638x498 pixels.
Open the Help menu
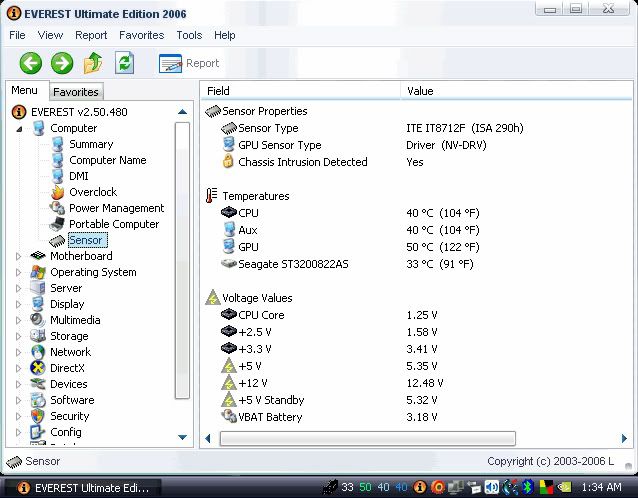click(x=225, y=35)
